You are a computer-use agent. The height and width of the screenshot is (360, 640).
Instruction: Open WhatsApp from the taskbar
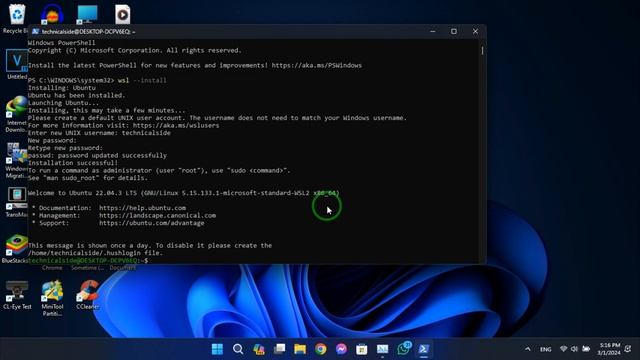point(403,349)
